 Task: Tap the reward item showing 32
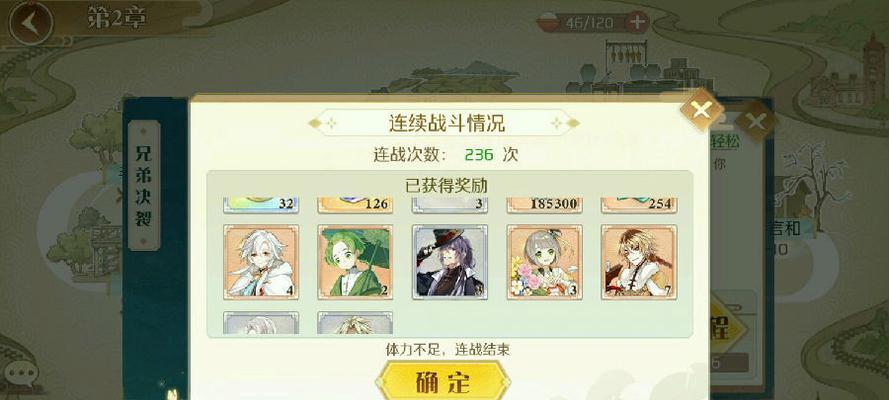tap(261, 205)
